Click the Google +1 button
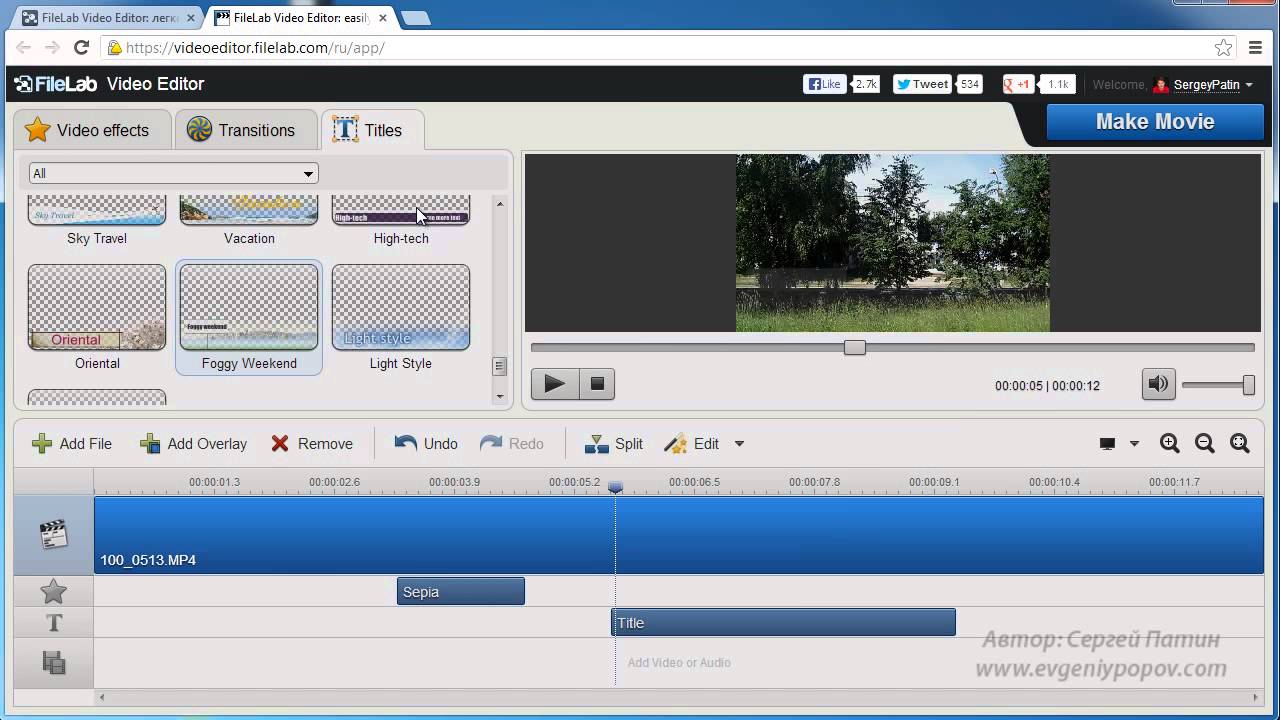This screenshot has height=720, width=1280. (1018, 85)
